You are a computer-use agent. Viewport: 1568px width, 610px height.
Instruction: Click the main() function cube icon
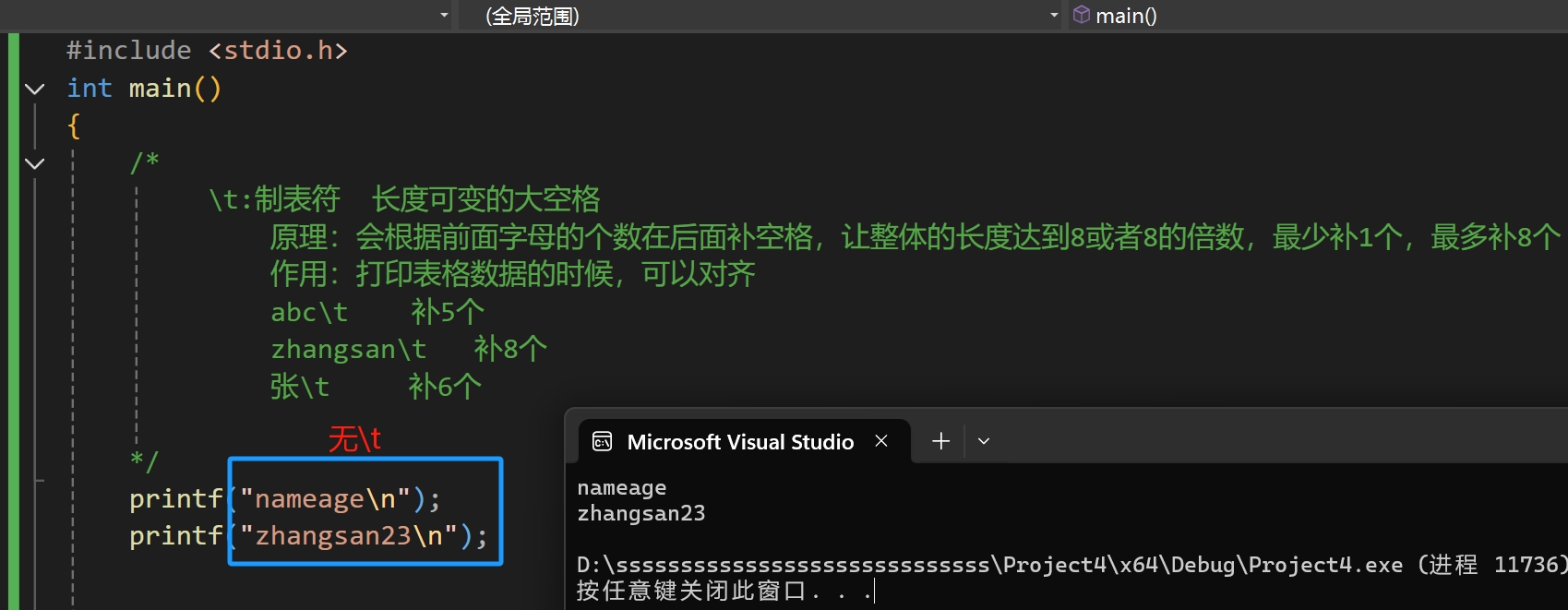pos(1082,15)
